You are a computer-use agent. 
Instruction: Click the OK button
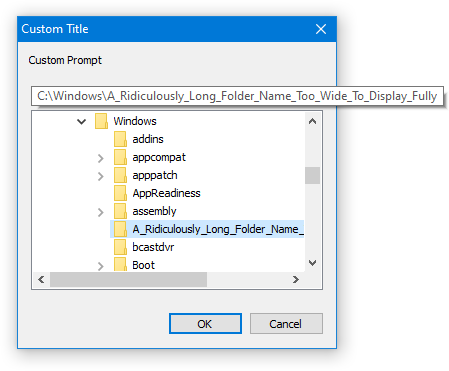pos(205,323)
